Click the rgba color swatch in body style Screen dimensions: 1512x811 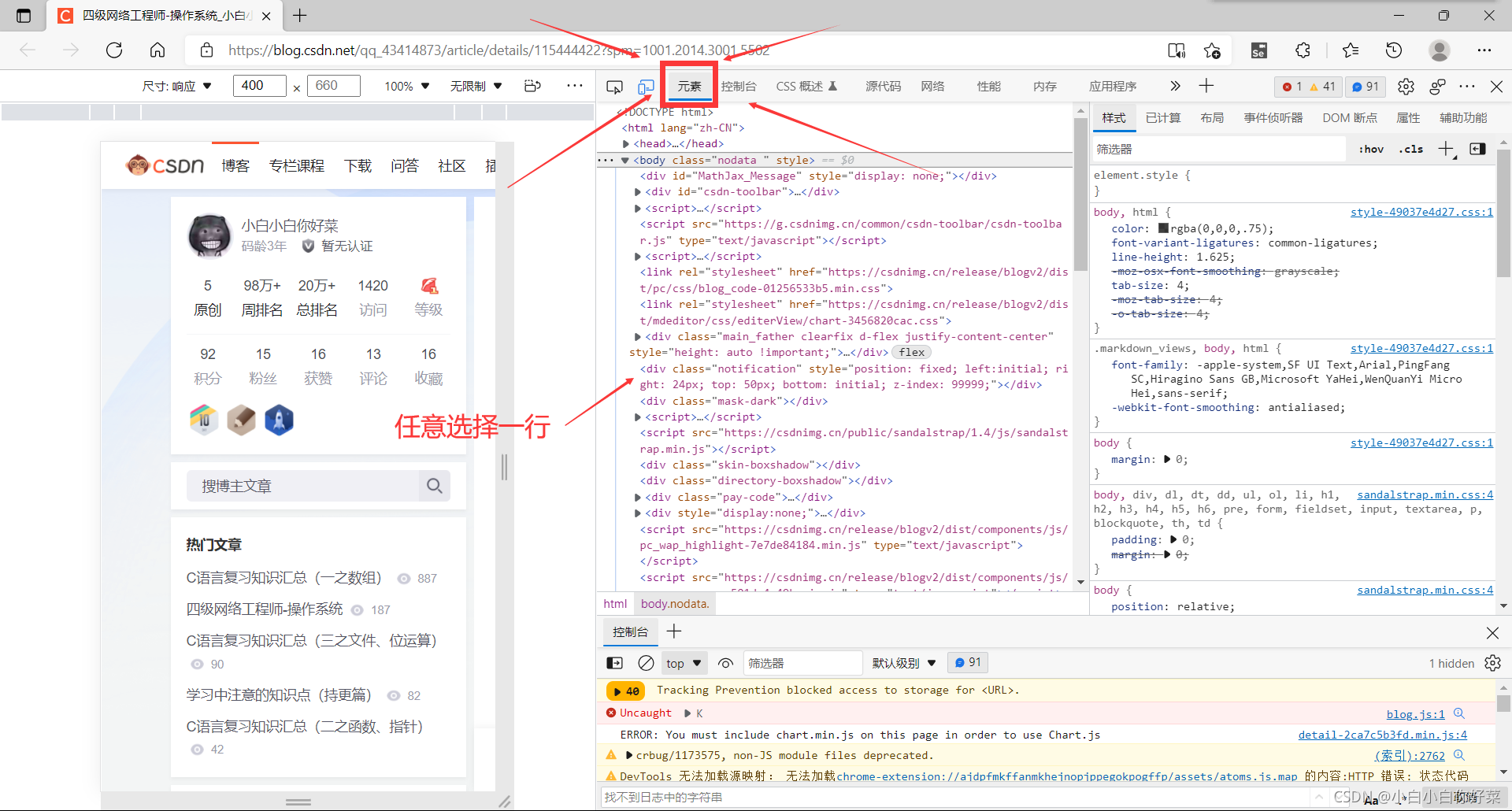pos(1163,228)
